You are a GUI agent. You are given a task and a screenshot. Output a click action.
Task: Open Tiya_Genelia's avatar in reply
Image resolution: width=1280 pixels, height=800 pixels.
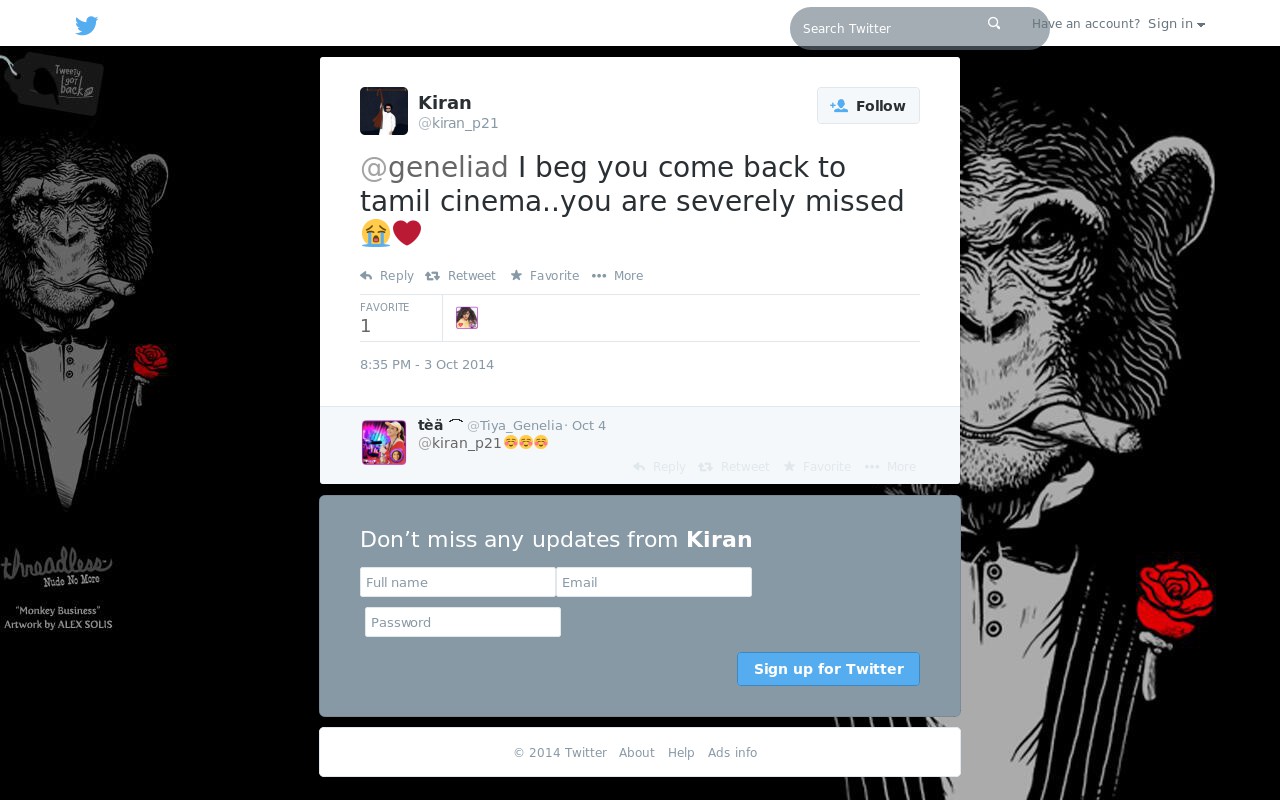(384, 443)
